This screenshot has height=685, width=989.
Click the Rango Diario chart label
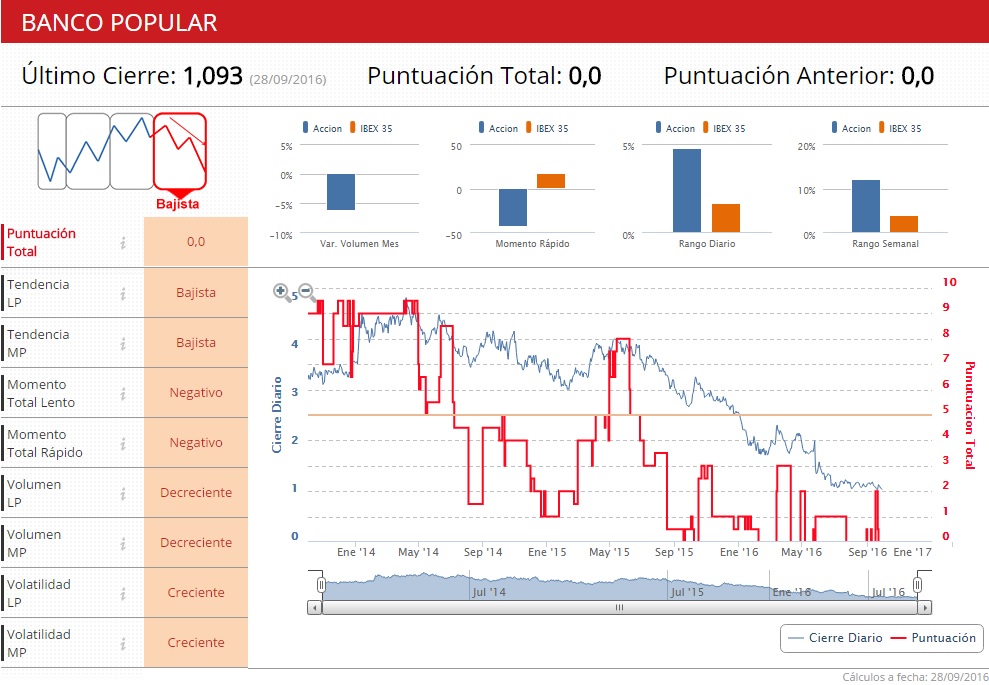coord(707,243)
